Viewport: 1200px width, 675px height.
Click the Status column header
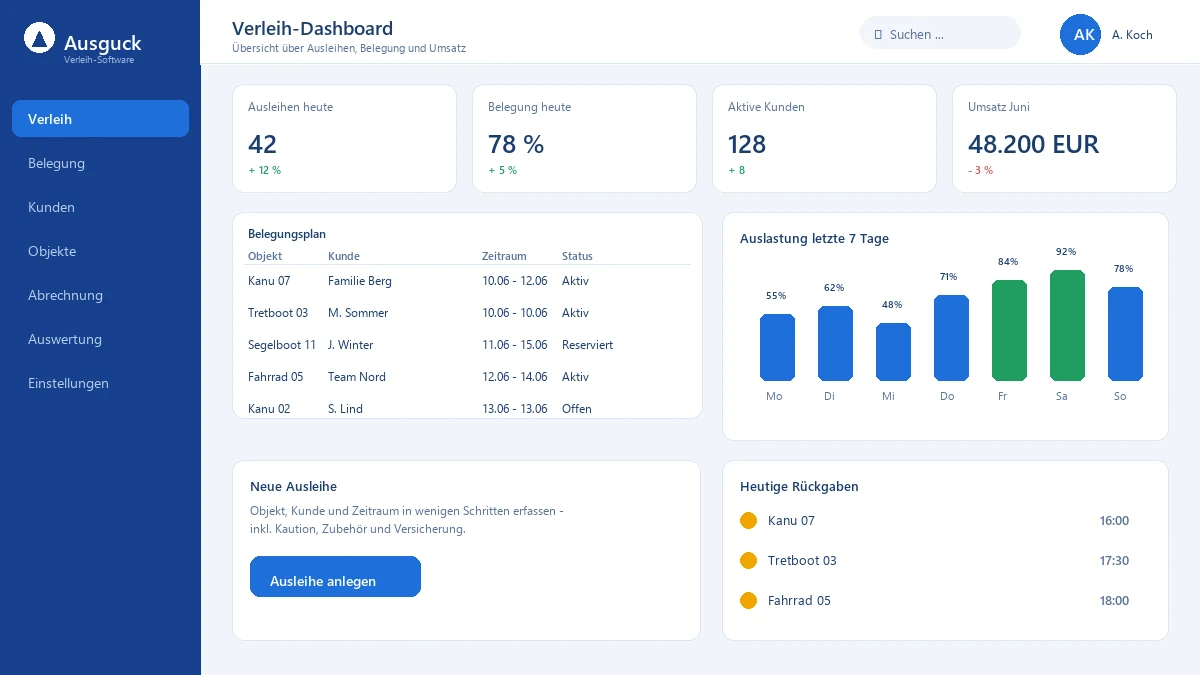pos(577,256)
